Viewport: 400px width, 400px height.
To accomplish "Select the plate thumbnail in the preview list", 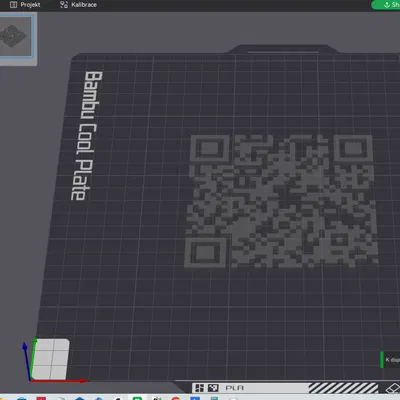I will pos(17,36).
